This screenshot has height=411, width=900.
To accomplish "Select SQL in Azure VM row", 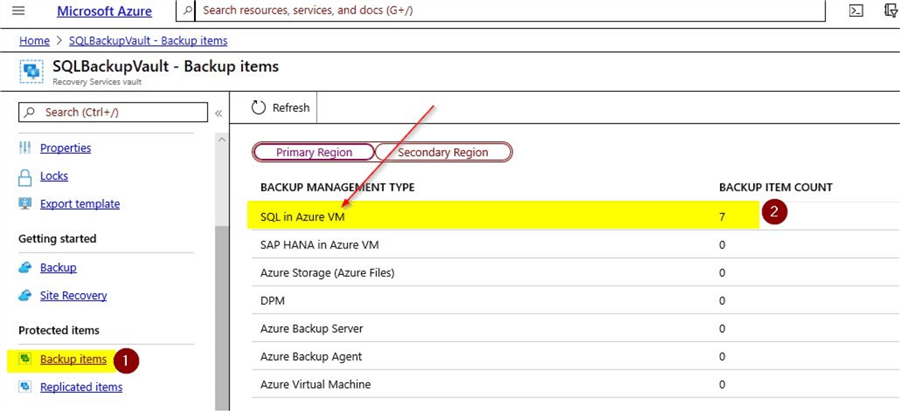I will pyautogui.click(x=575, y=217).
